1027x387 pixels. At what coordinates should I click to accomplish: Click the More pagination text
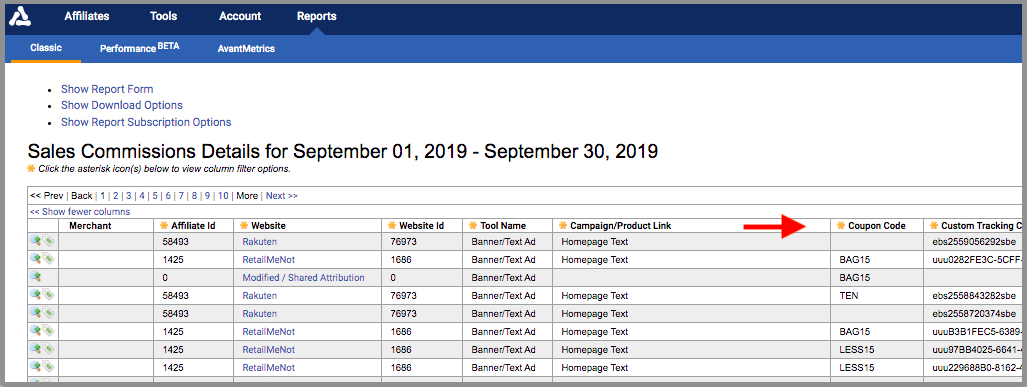[247, 196]
